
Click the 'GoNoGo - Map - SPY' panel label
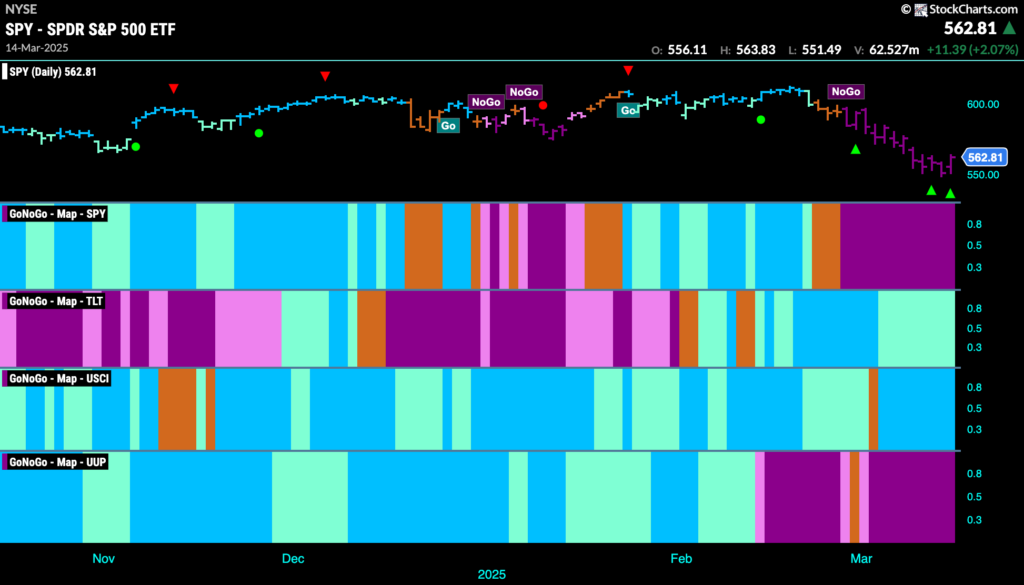point(57,213)
